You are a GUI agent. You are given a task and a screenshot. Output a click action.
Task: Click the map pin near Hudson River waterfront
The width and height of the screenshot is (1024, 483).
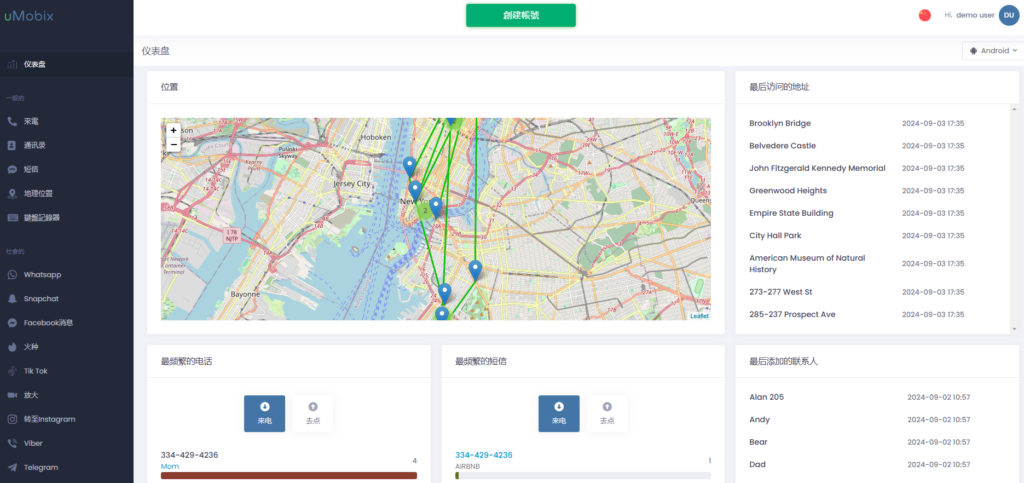tap(409, 167)
